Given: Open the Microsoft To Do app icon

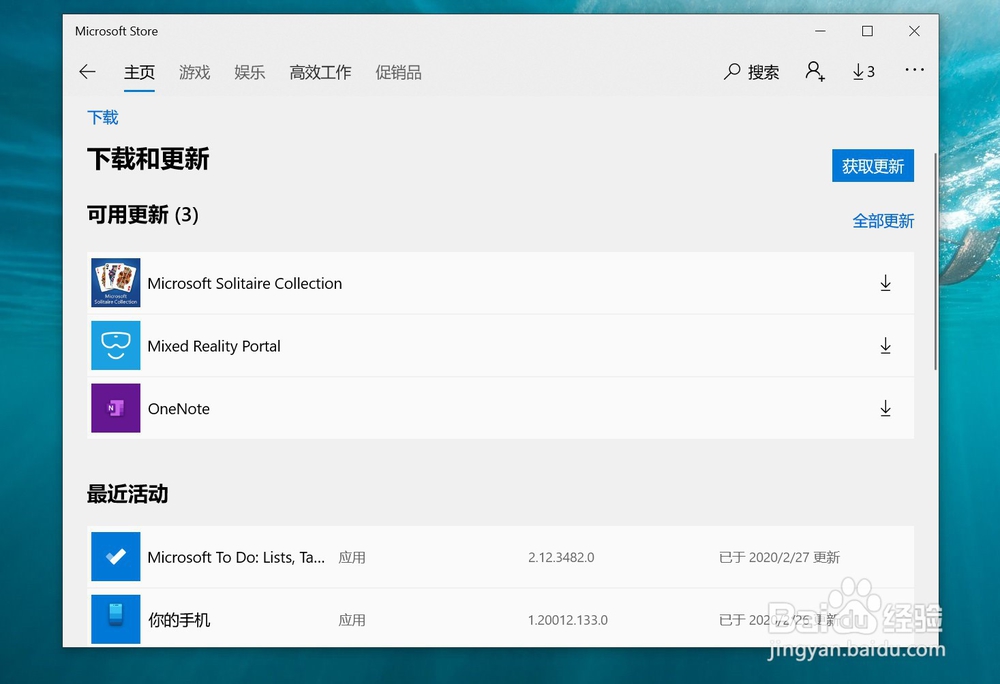Looking at the screenshot, I should tap(115, 557).
